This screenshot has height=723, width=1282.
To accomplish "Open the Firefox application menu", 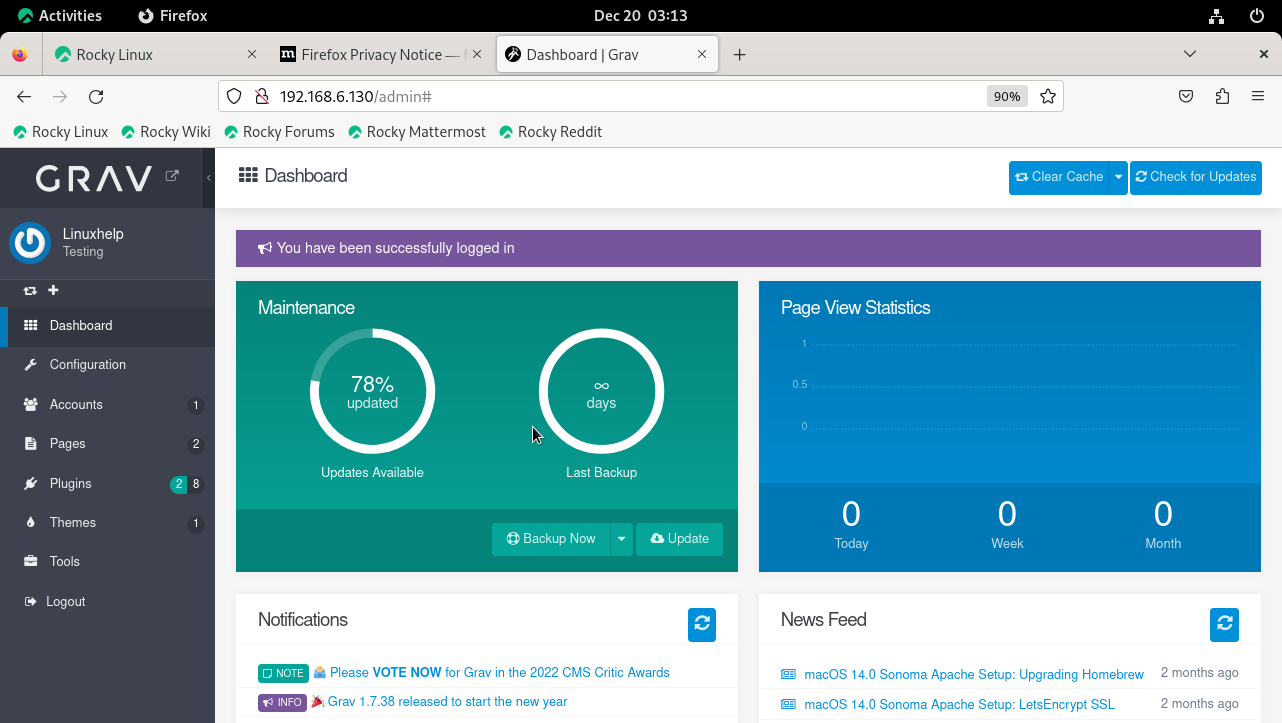I will (x=1258, y=96).
